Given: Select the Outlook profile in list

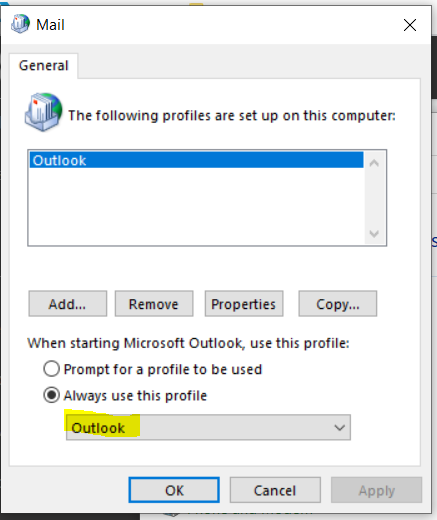Looking at the screenshot, I should tap(196, 160).
